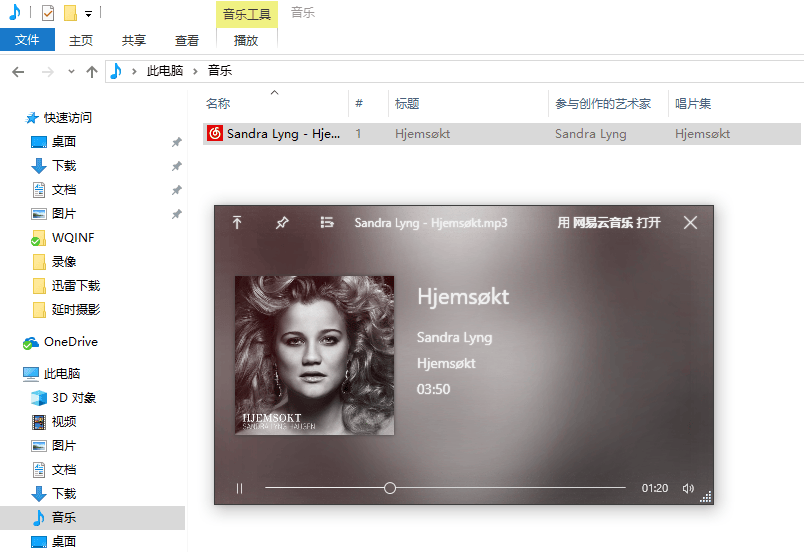Viewport: 804px width, 552px height.
Task: Pause the playing song Hjemsøkt
Action: pos(239,488)
